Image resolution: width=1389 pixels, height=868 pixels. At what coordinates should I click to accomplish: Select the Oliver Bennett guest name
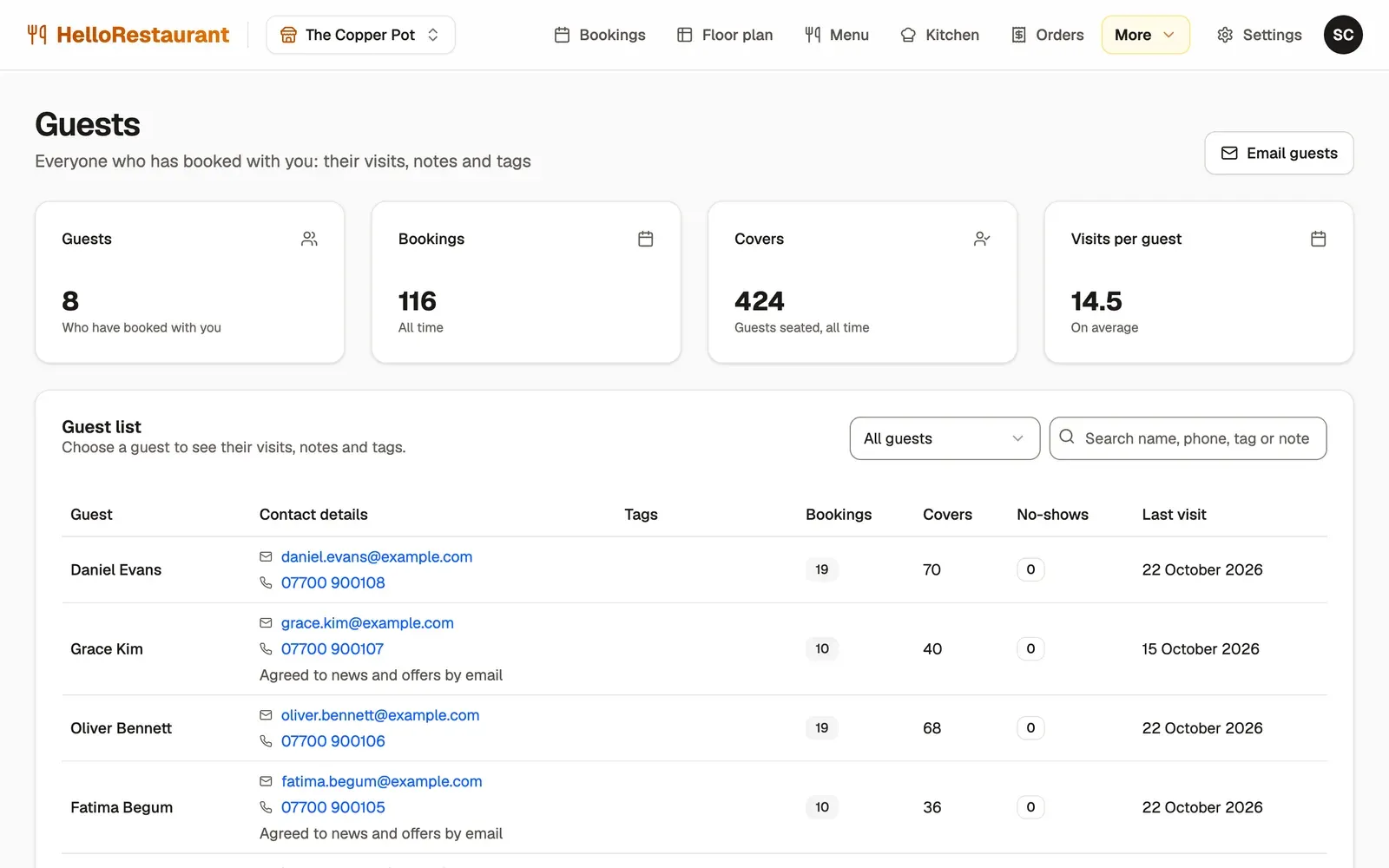click(122, 728)
